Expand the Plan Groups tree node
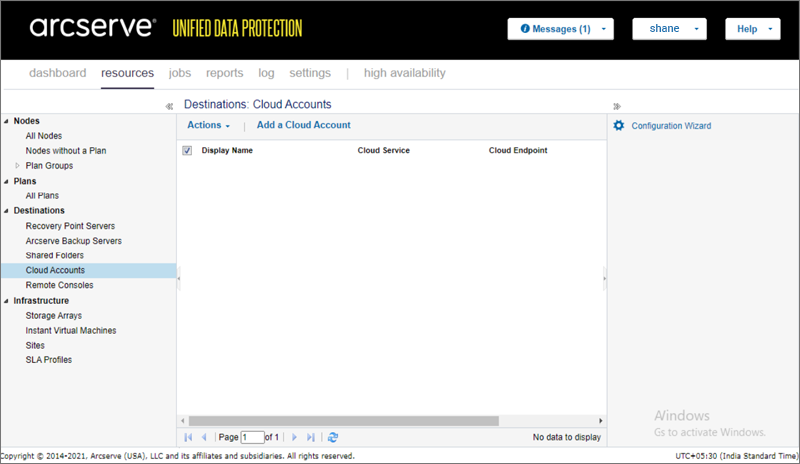800x464 pixels. coord(17,165)
